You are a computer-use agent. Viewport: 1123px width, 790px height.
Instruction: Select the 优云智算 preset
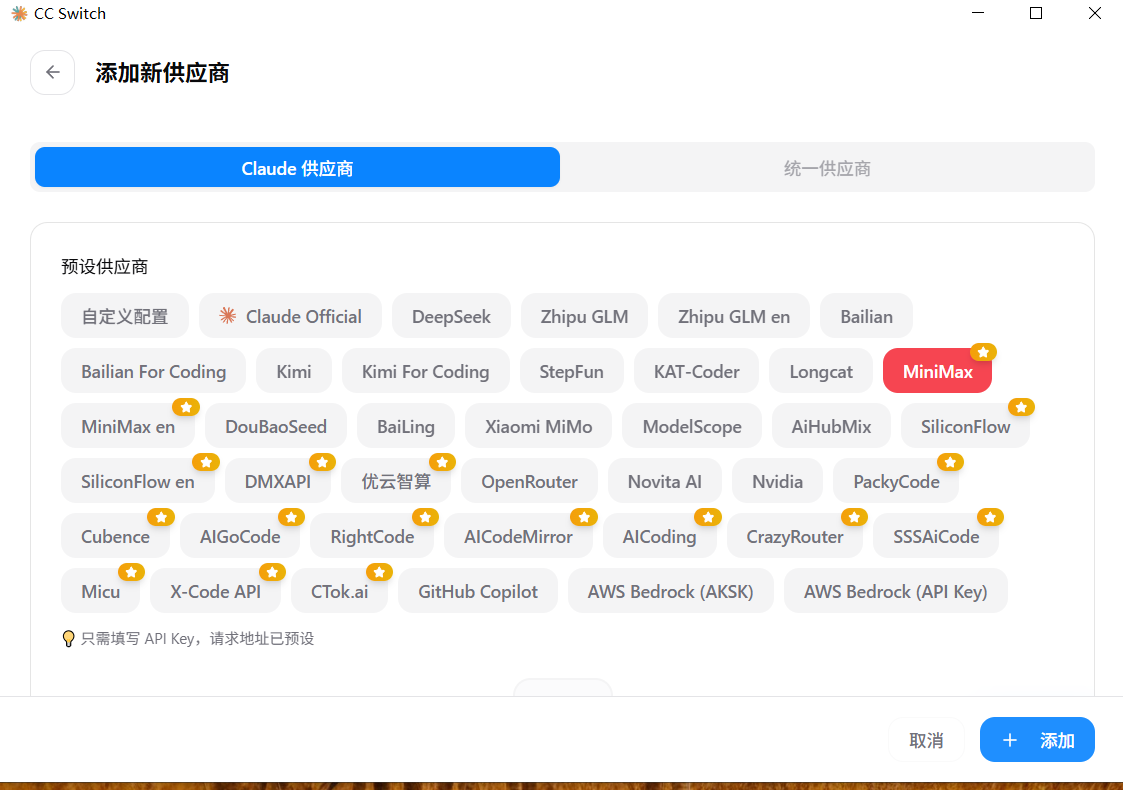(x=396, y=481)
